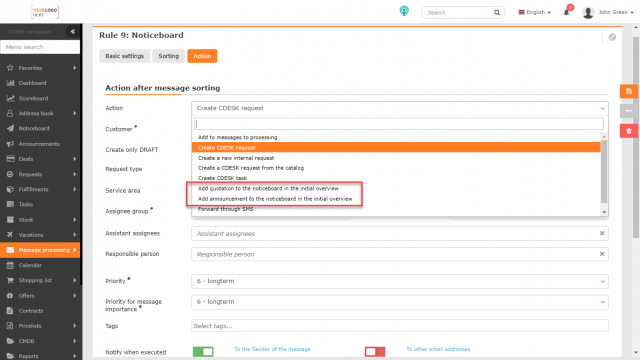Switch to Basic settings tab
Viewport: 640px width, 360px height.
coord(124,56)
